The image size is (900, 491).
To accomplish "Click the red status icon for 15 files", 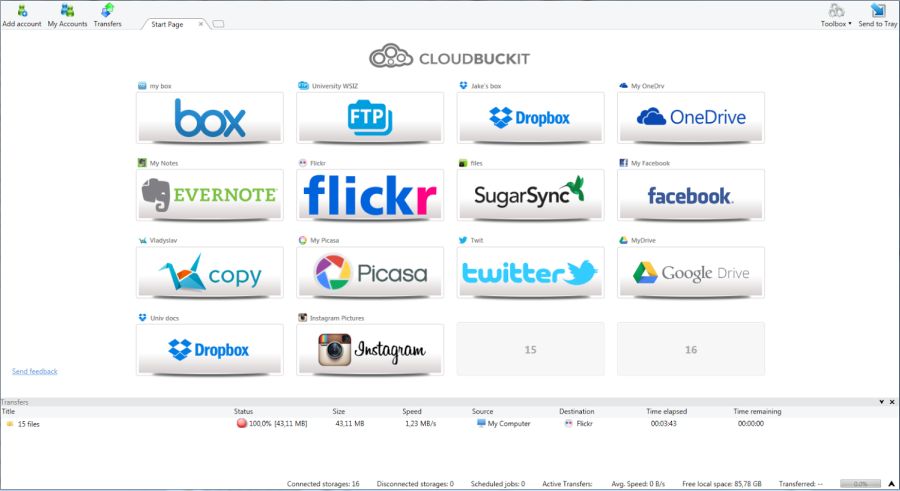I will 242,423.
